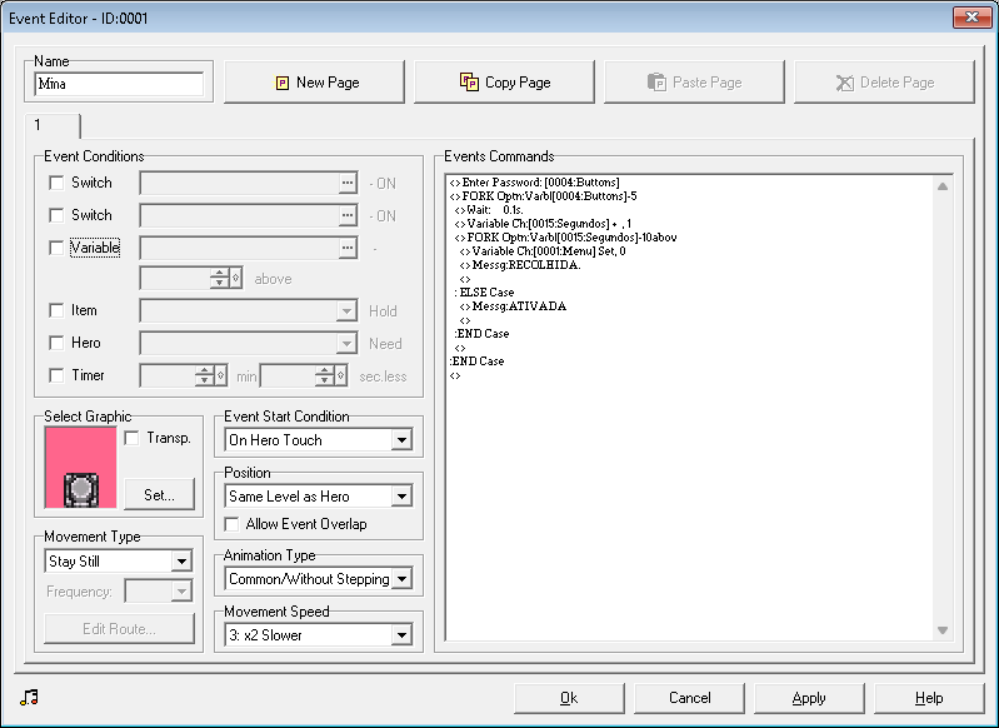Open the Animation Type dropdown
Image resolution: width=999 pixels, height=728 pixels.
tap(401, 579)
